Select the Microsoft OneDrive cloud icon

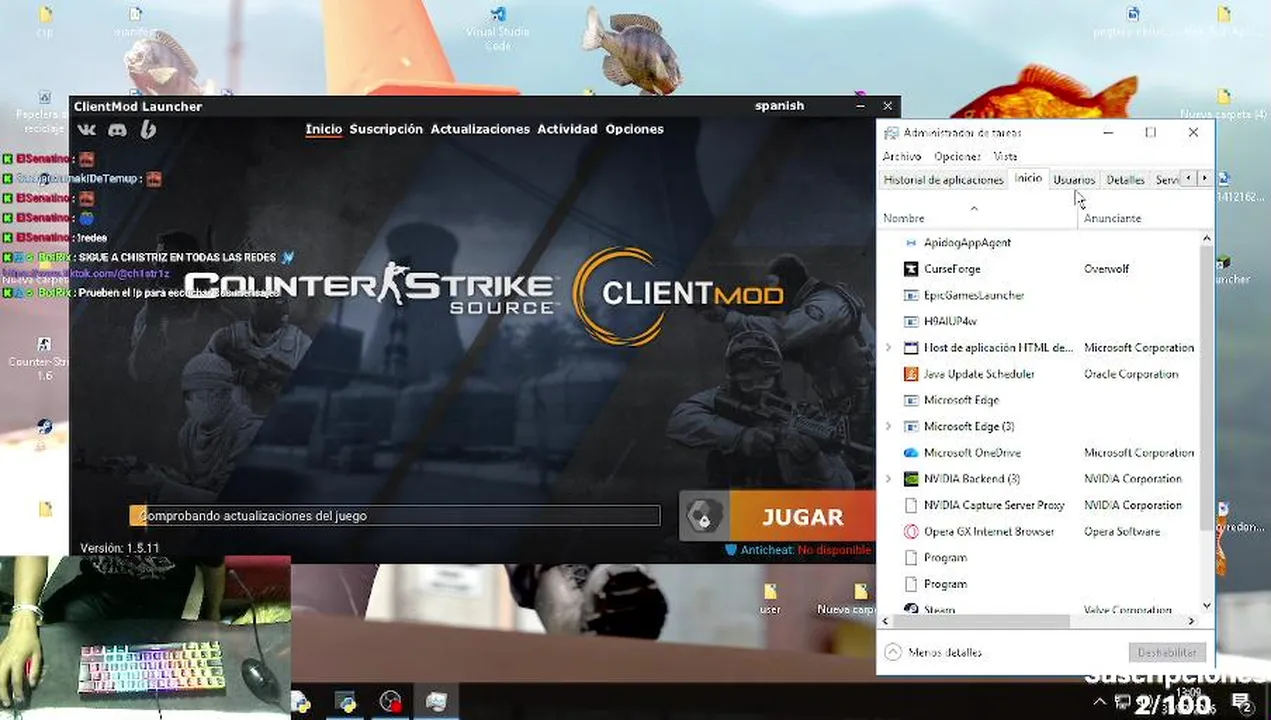click(910, 453)
